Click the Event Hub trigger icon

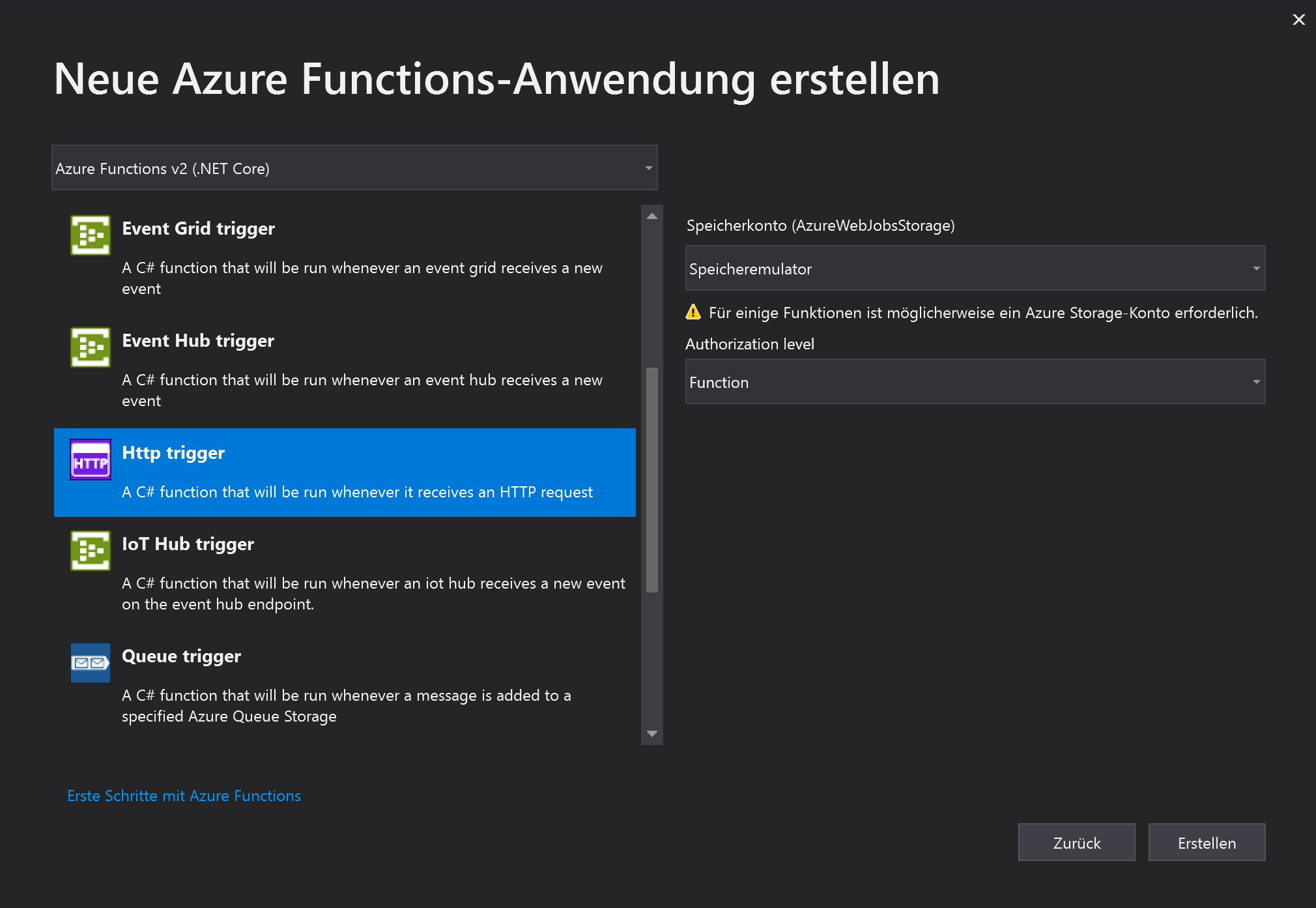pyautogui.click(x=91, y=347)
